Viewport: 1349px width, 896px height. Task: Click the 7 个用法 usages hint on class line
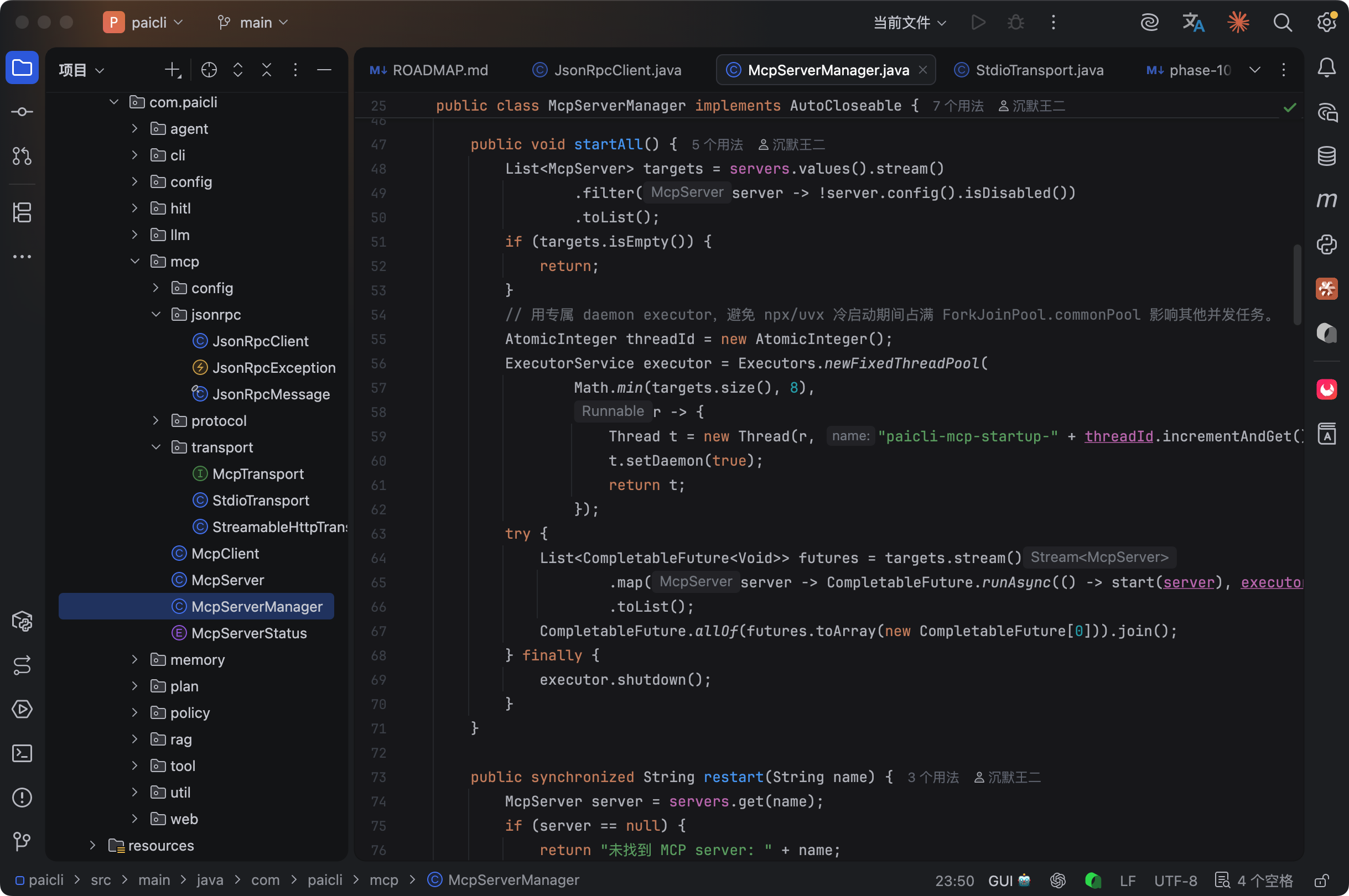[958, 106]
